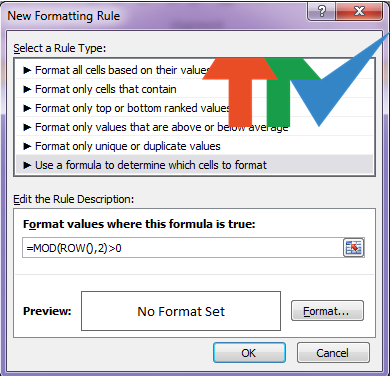Confirm the rule with OK
Screen dimensions: 390x376
pos(249,353)
